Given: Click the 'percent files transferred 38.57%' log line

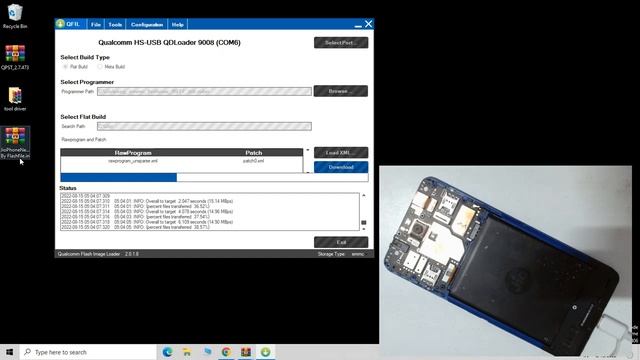Looking at the screenshot, I should 136,227.
